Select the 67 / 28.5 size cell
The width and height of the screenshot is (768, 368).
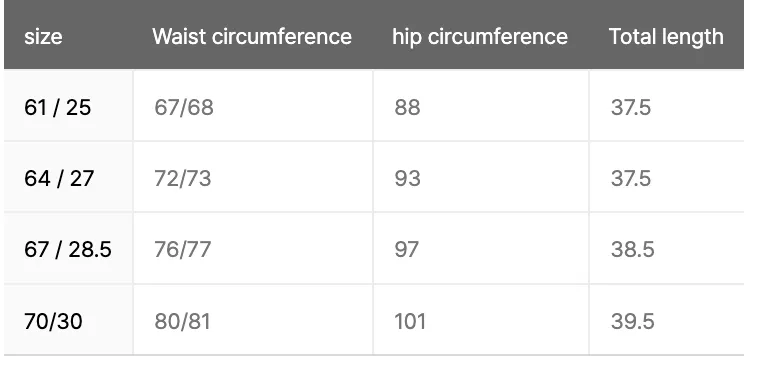tap(68, 249)
